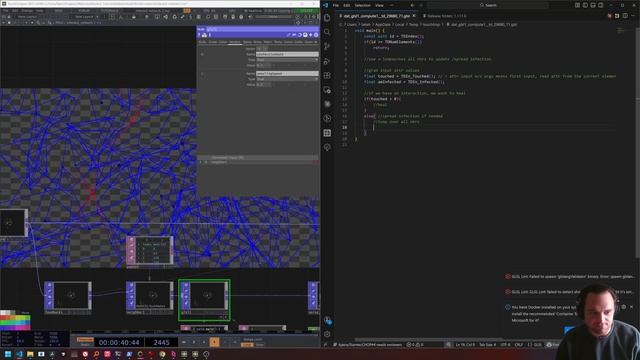Go back with the VS Code navigation arrow
The height and width of the screenshot is (360, 640).
point(412,5)
